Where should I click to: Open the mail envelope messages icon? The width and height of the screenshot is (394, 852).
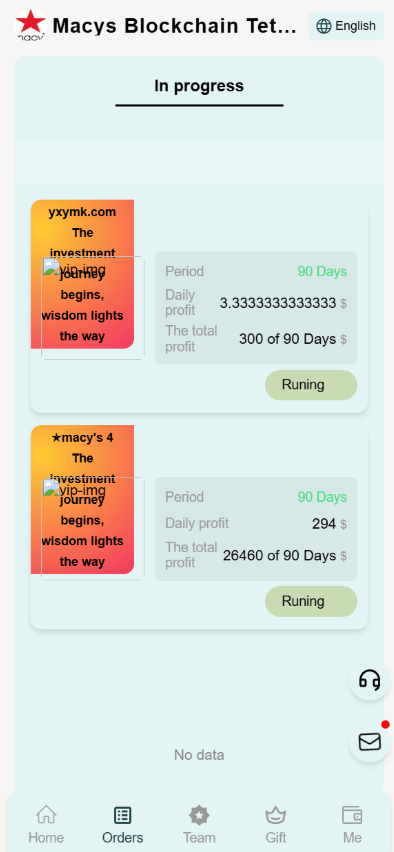pos(370,742)
